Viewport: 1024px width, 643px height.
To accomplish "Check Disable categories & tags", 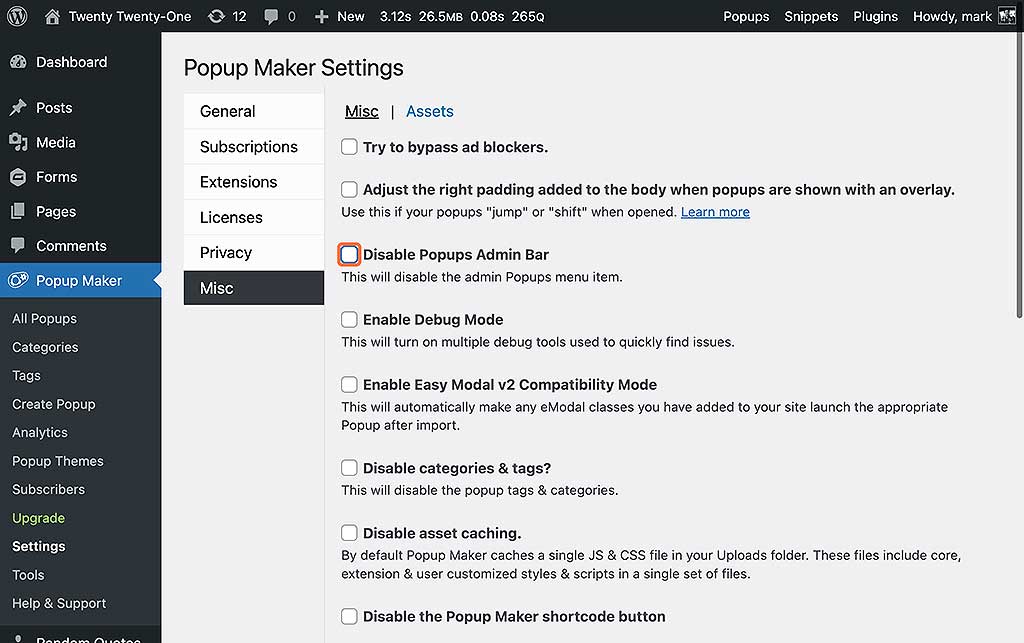I will [349, 468].
